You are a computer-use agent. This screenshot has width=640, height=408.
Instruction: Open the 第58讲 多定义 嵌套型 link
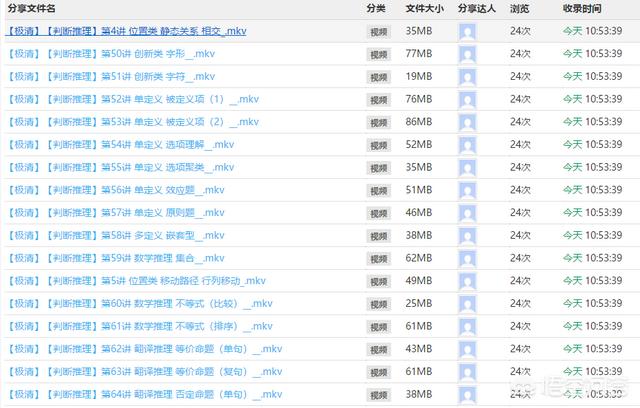pyautogui.click(x=116, y=235)
